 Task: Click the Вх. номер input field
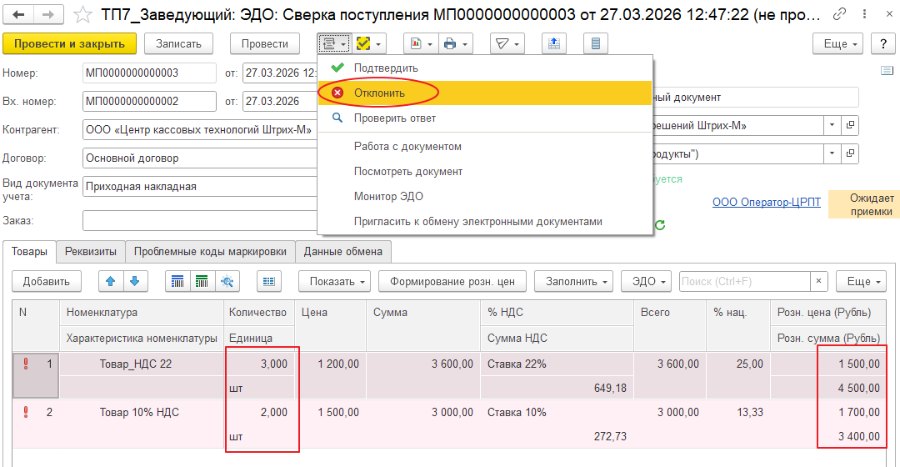coord(149,101)
